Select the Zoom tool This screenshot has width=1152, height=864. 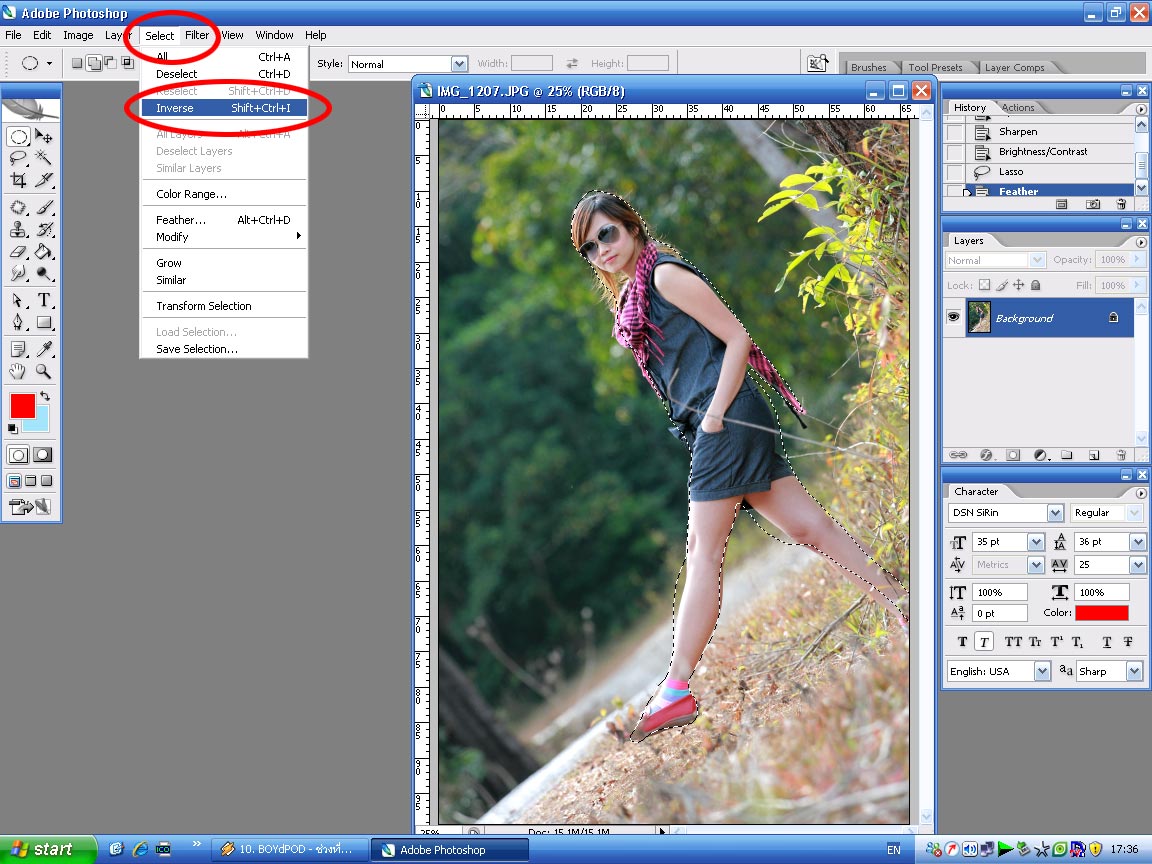tap(43, 371)
